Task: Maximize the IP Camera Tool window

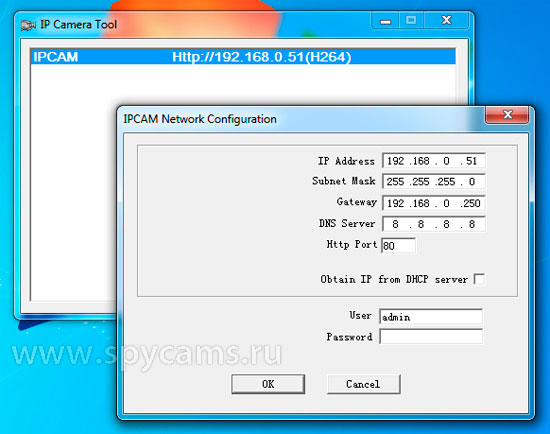Action: click(x=411, y=20)
